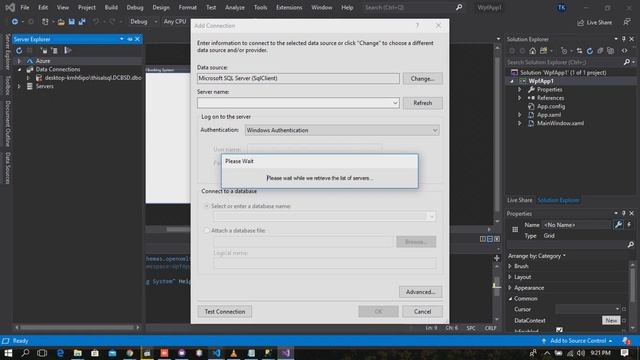The width and height of the screenshot is (640, 360).
Task: Select the WpfApp1 project node
Action: point(541,81)
